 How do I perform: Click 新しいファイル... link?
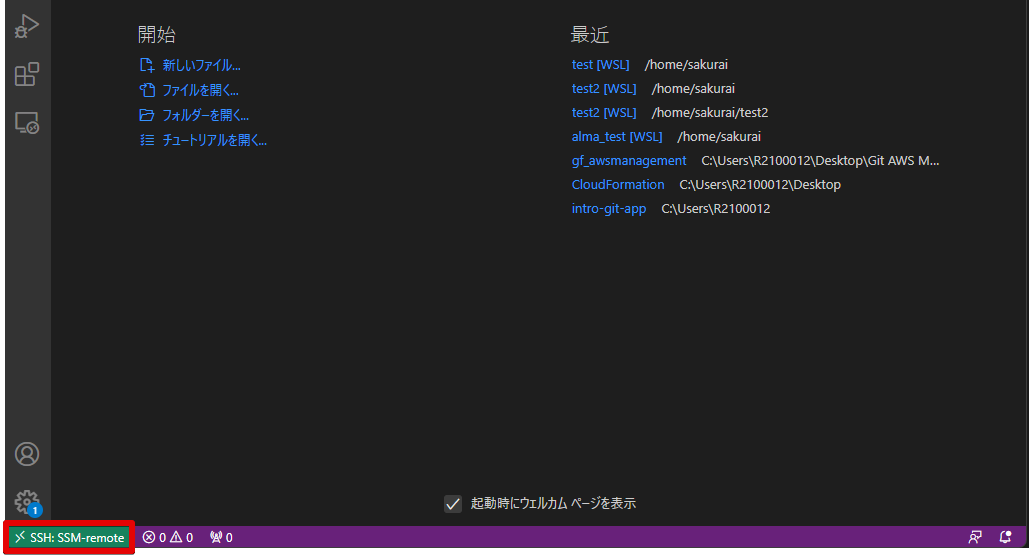pos(201,65)
